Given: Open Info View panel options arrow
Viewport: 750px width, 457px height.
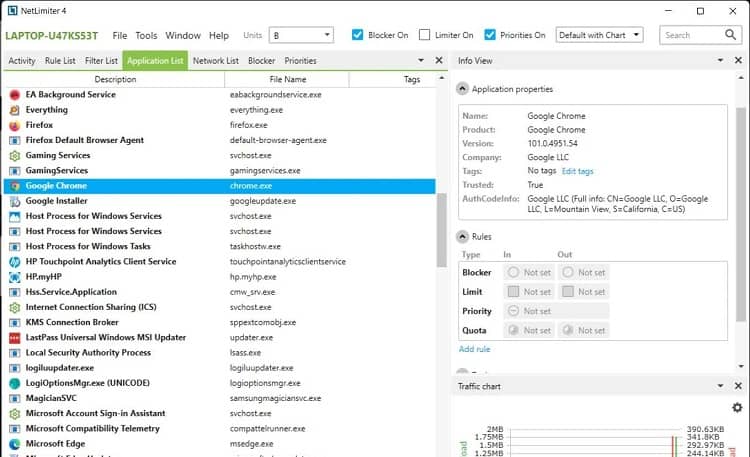Looking at the screenshot, I should (x=720, y=60).
